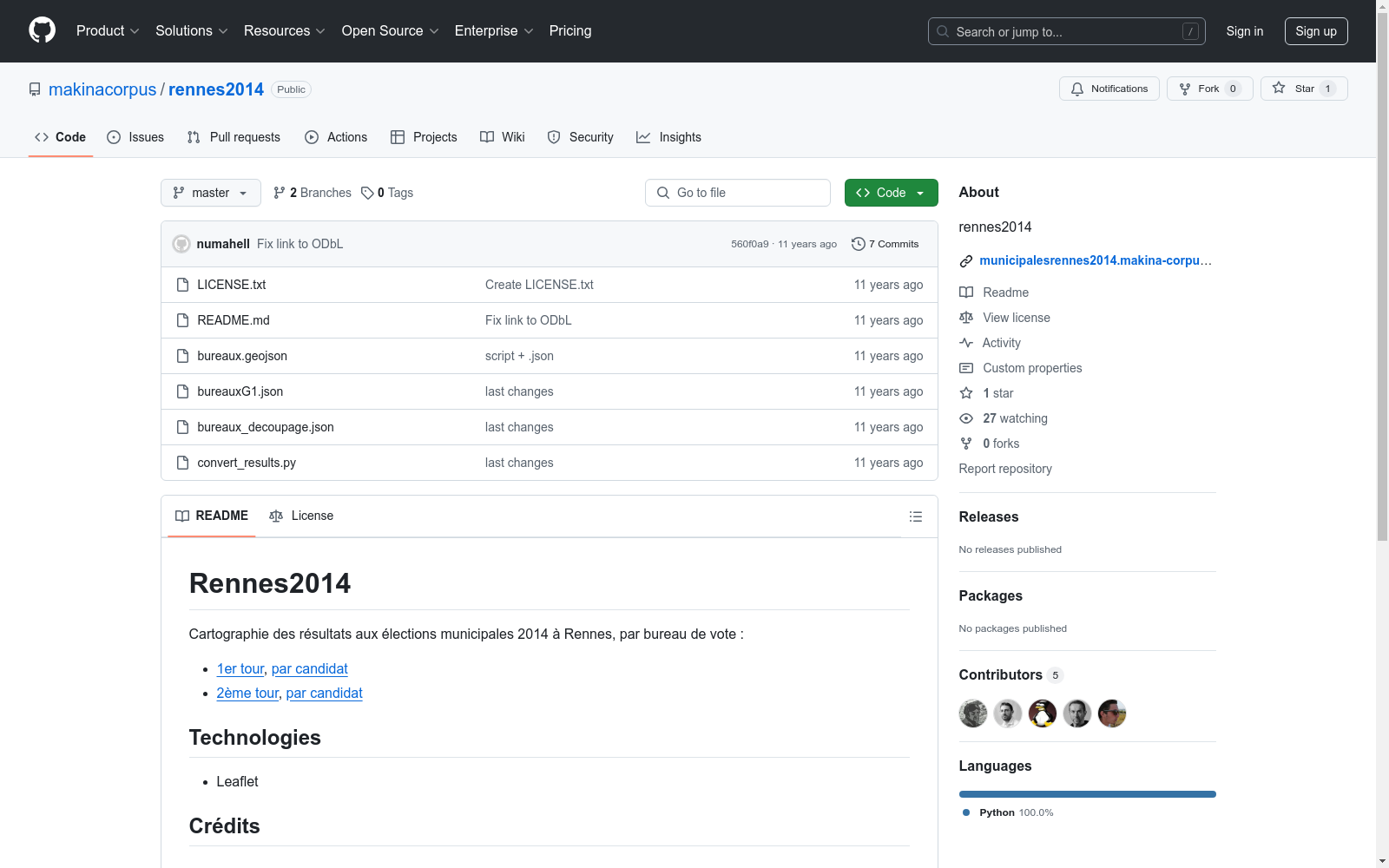
Task: Open the 'Create LICENSE.txt' commit message
Action: pyautogui.click(x=539, y=285)
